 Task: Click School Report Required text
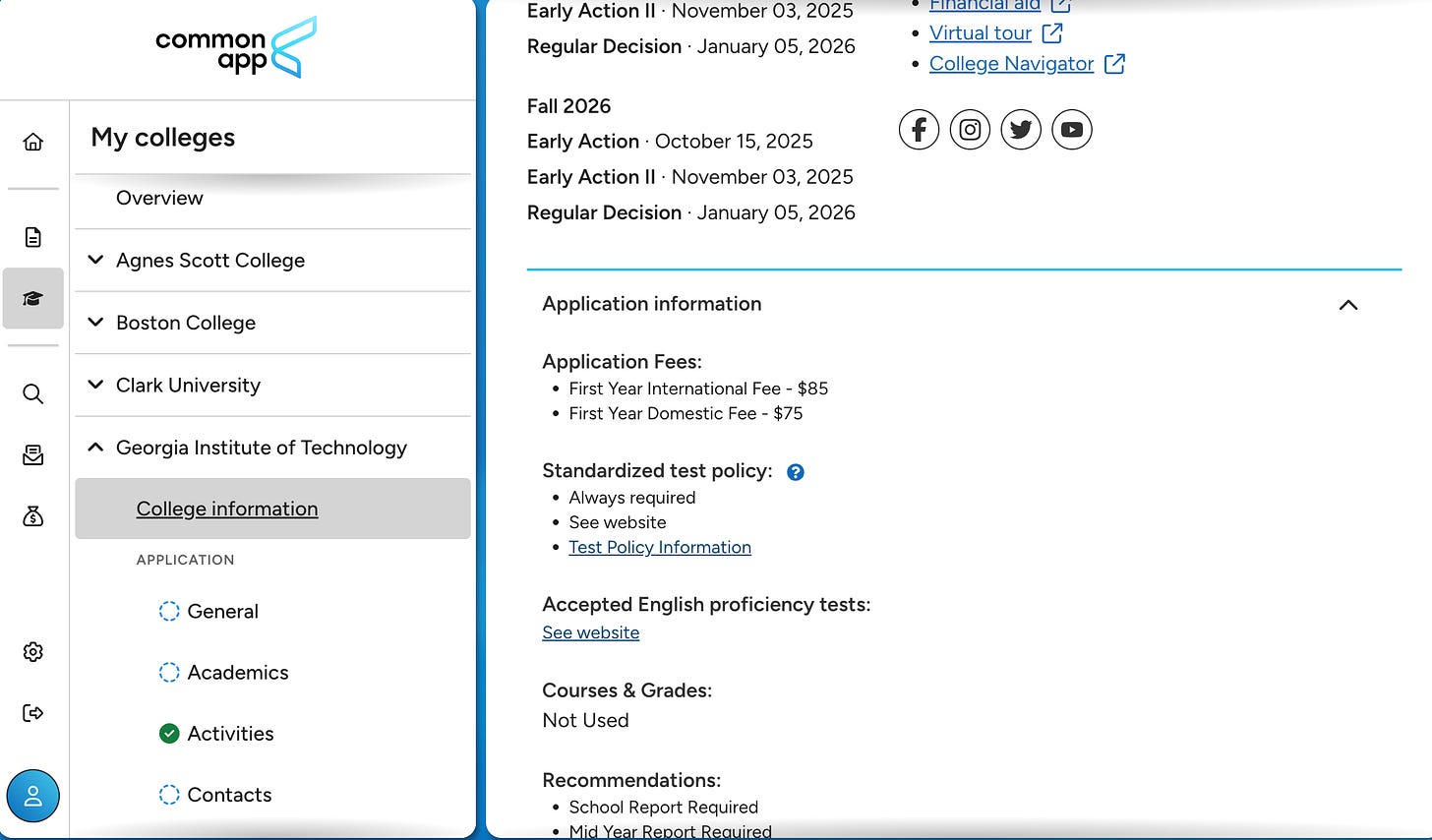[664, 808]
